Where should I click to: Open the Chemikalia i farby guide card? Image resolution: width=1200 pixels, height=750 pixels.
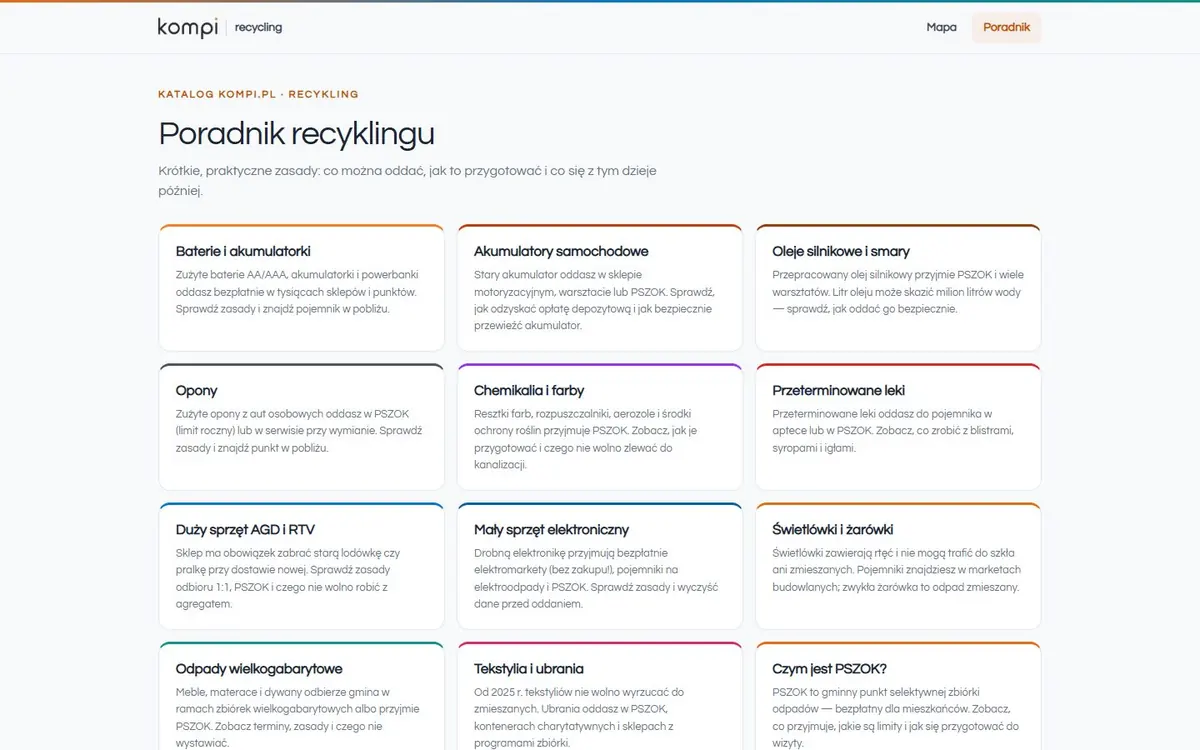pos(600,427)
